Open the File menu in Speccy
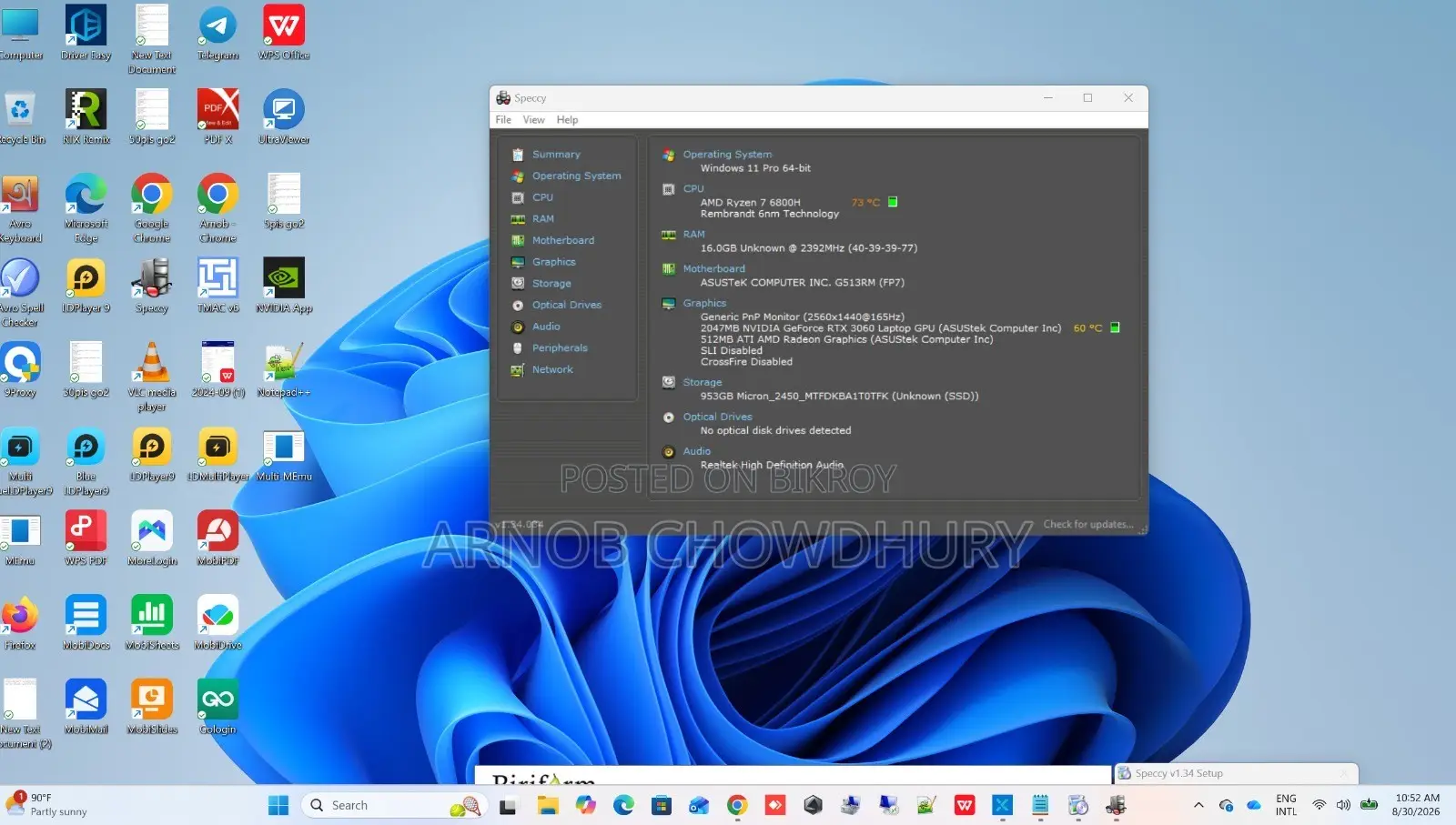 [503, 120]
